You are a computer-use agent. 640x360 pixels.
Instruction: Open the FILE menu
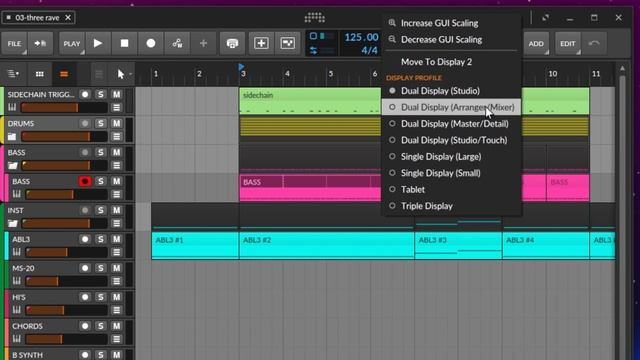click(x=14, y=43)
